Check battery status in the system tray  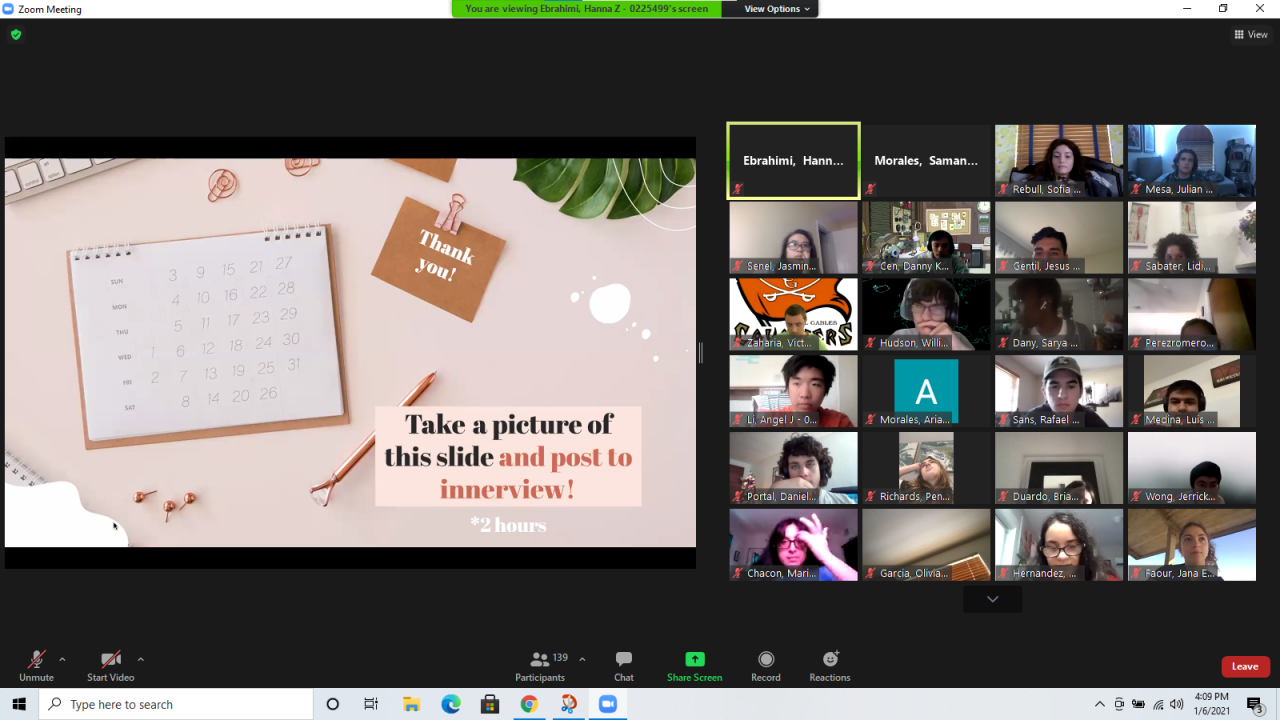tap(1138, 704)
